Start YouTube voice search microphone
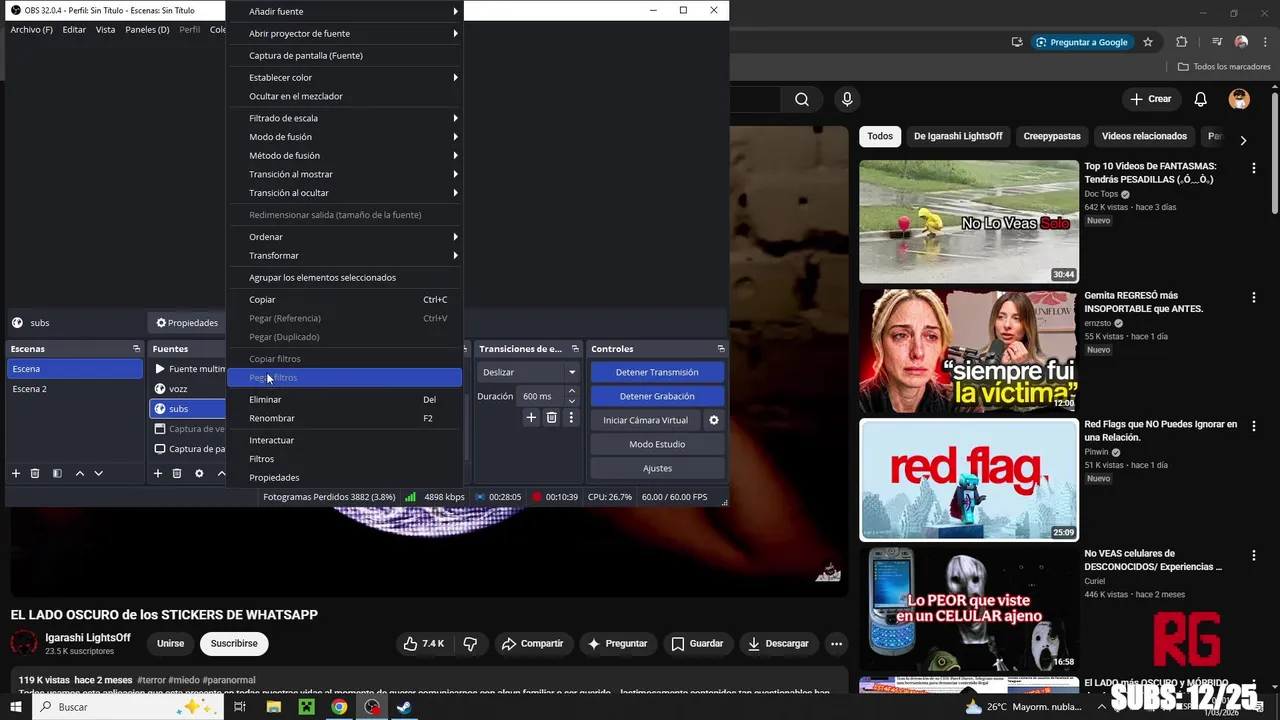The image size is (1280, 720). (847, 99)
